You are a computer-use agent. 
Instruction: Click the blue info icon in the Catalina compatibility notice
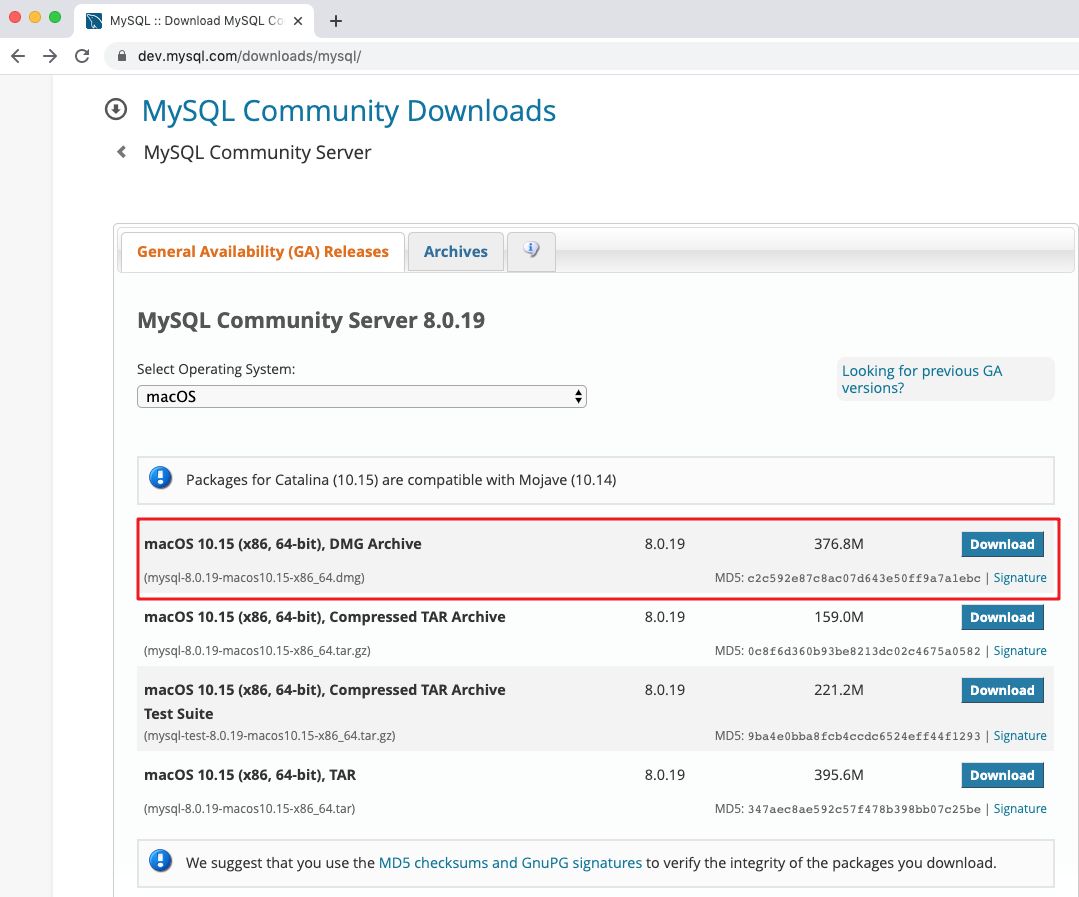160,479
